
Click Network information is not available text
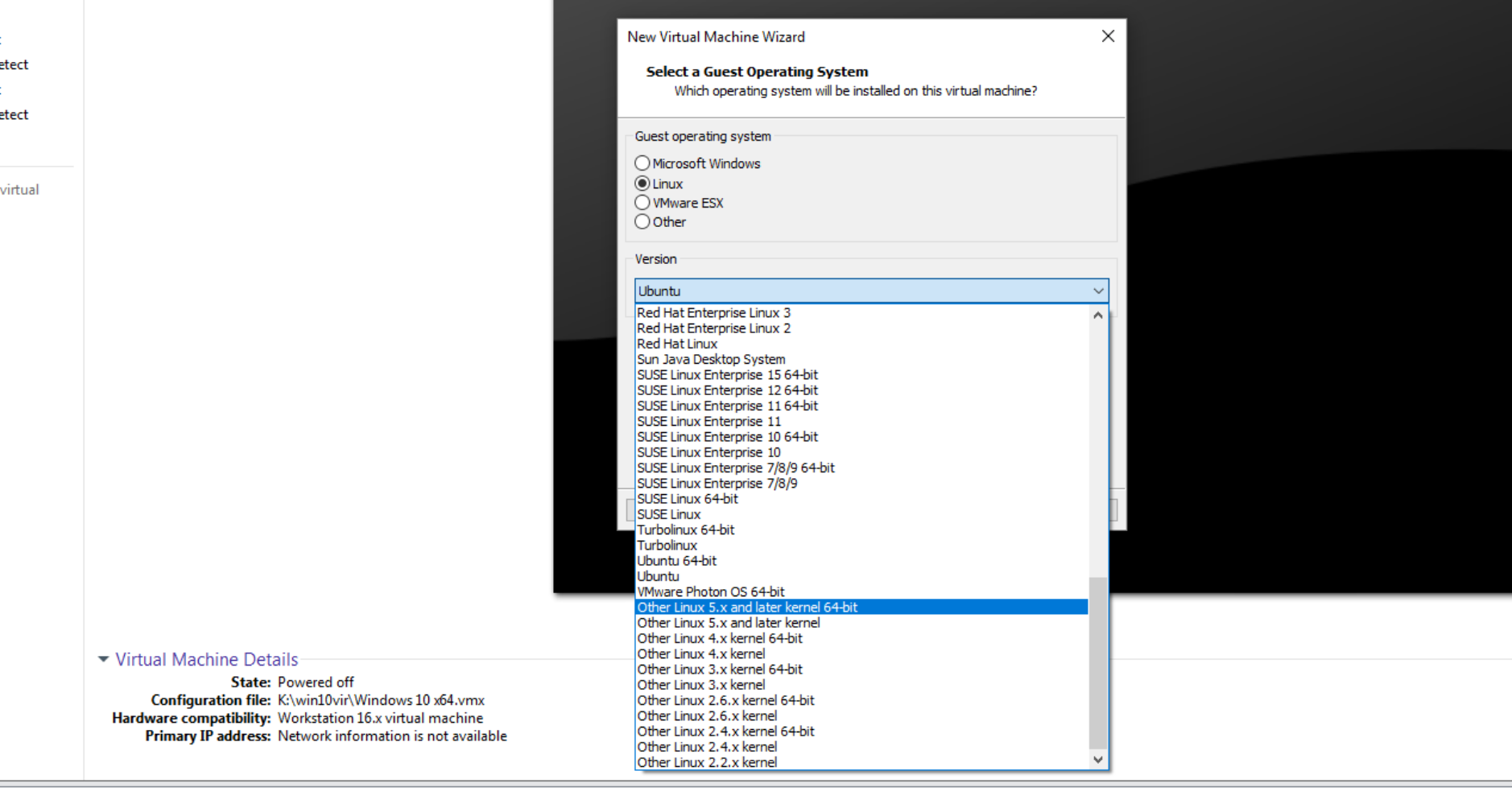pyautogui.click(x=392, y=736)
